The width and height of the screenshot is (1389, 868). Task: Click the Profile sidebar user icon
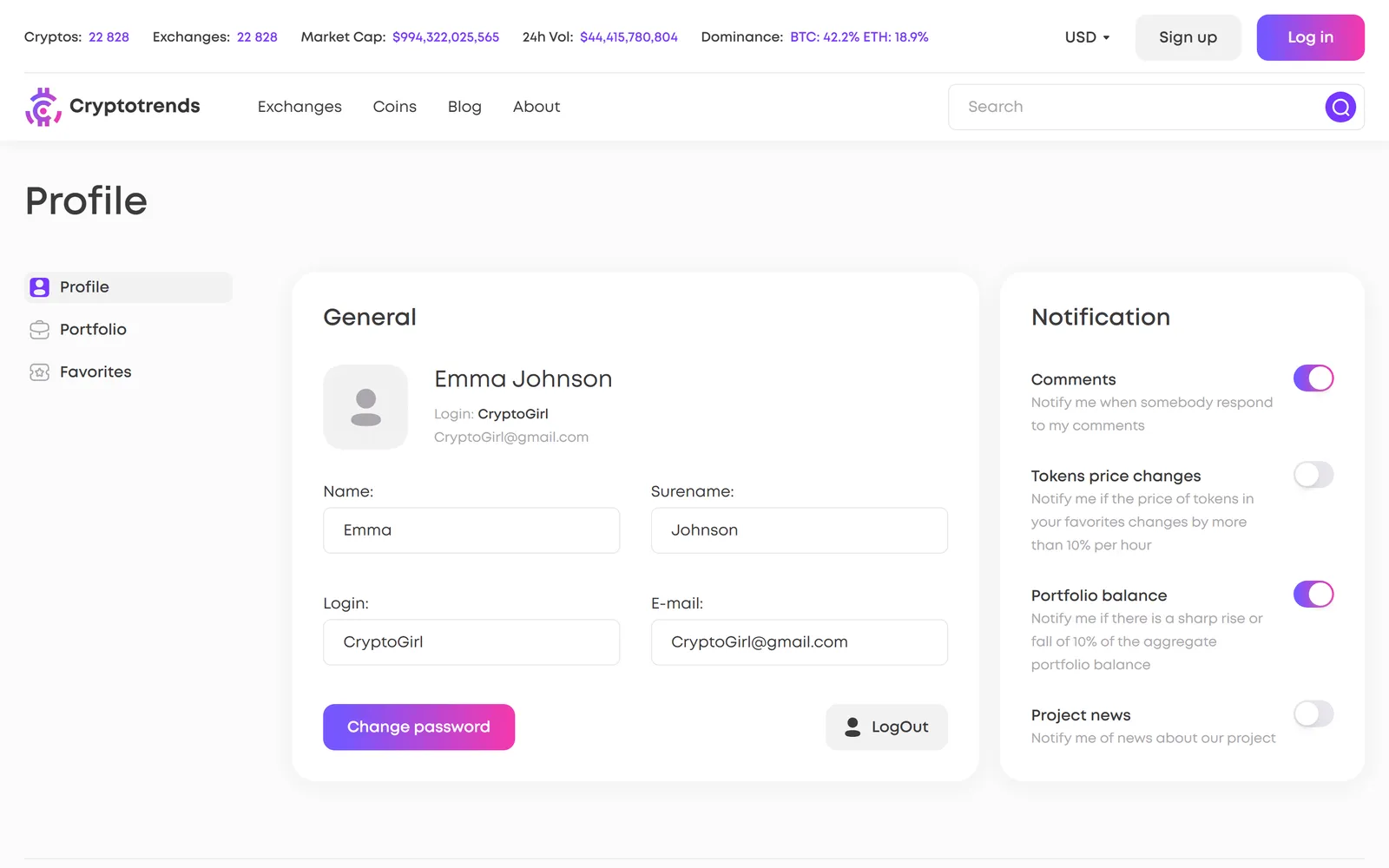(39, 287)
